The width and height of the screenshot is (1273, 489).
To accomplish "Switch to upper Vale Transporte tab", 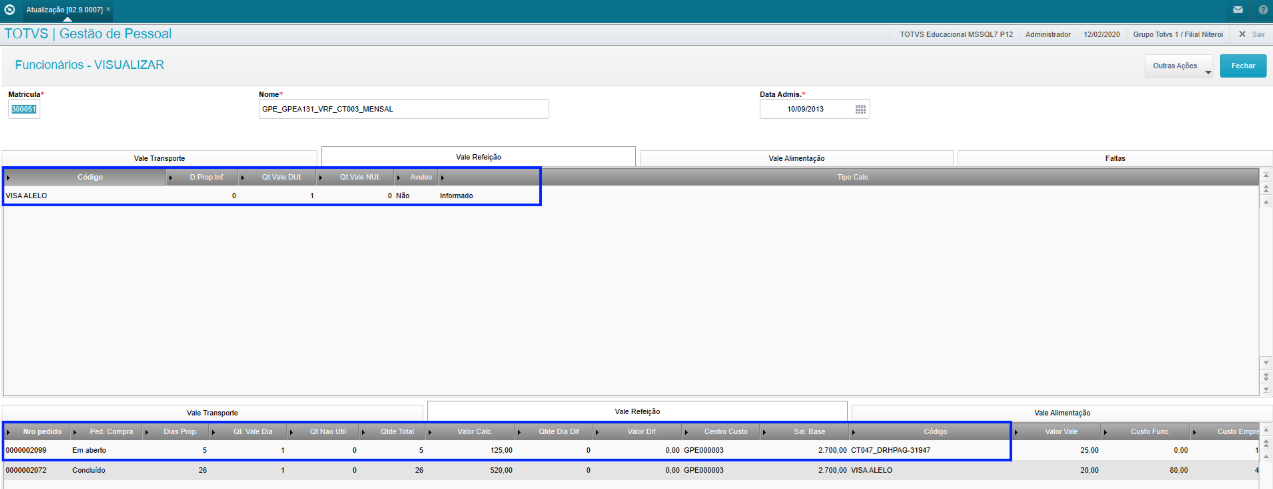I will click(160, 158).
